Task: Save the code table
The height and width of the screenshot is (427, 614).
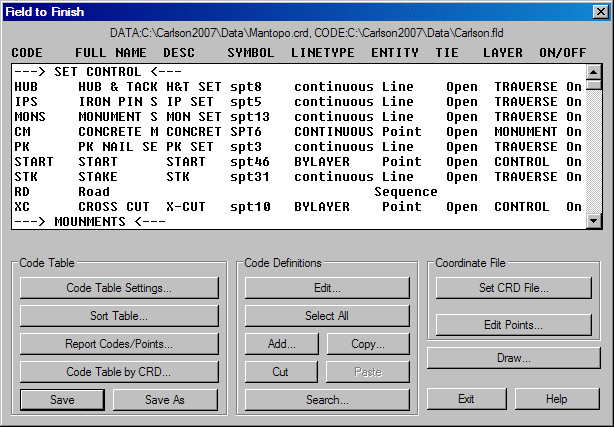Action: coord(62,400)
